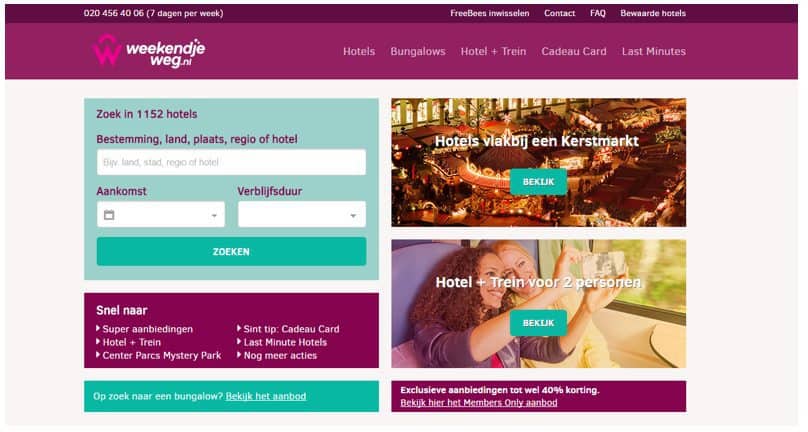Click the calendar icon in Aankomst field
Viewport: 808px width, 432px height.
[109, 215]
